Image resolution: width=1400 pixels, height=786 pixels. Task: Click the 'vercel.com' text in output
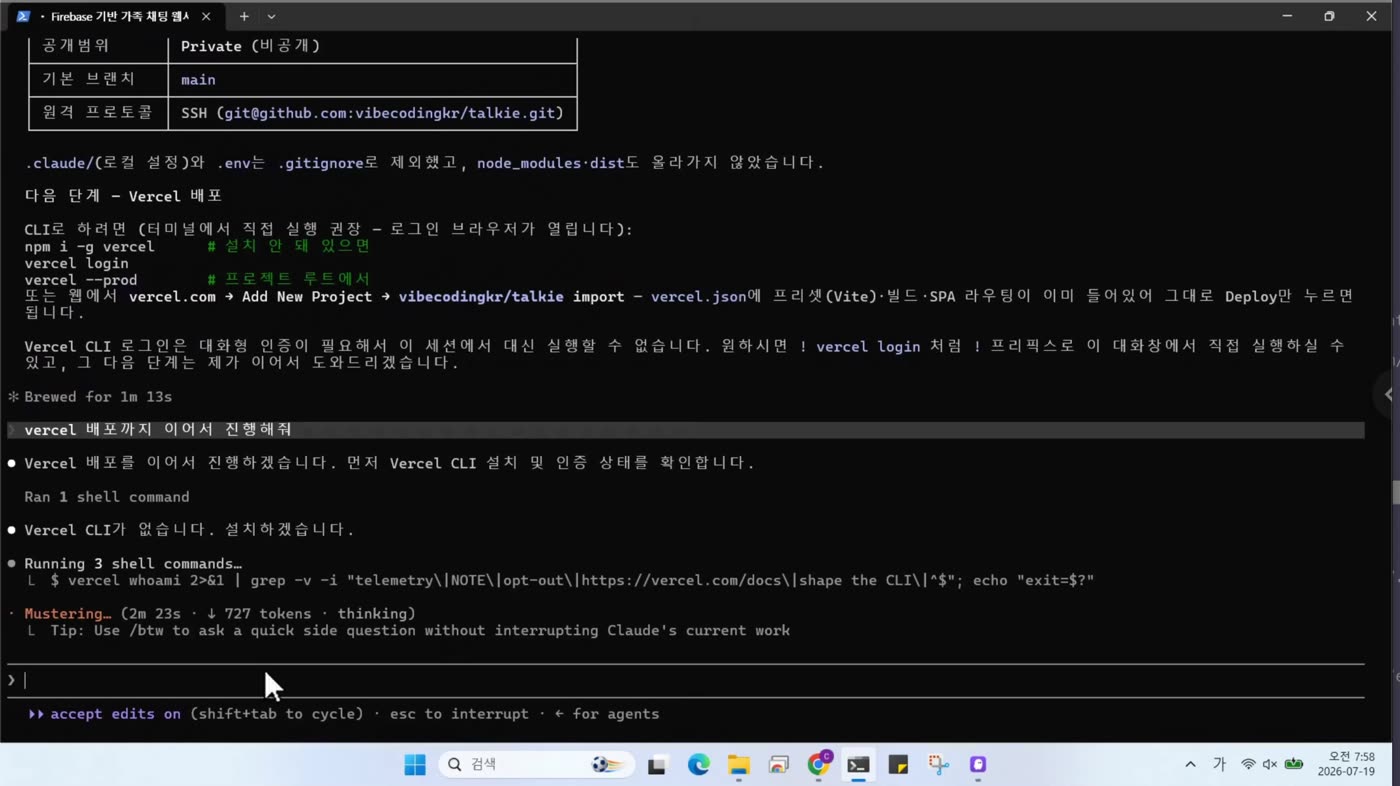click(172, 296)
